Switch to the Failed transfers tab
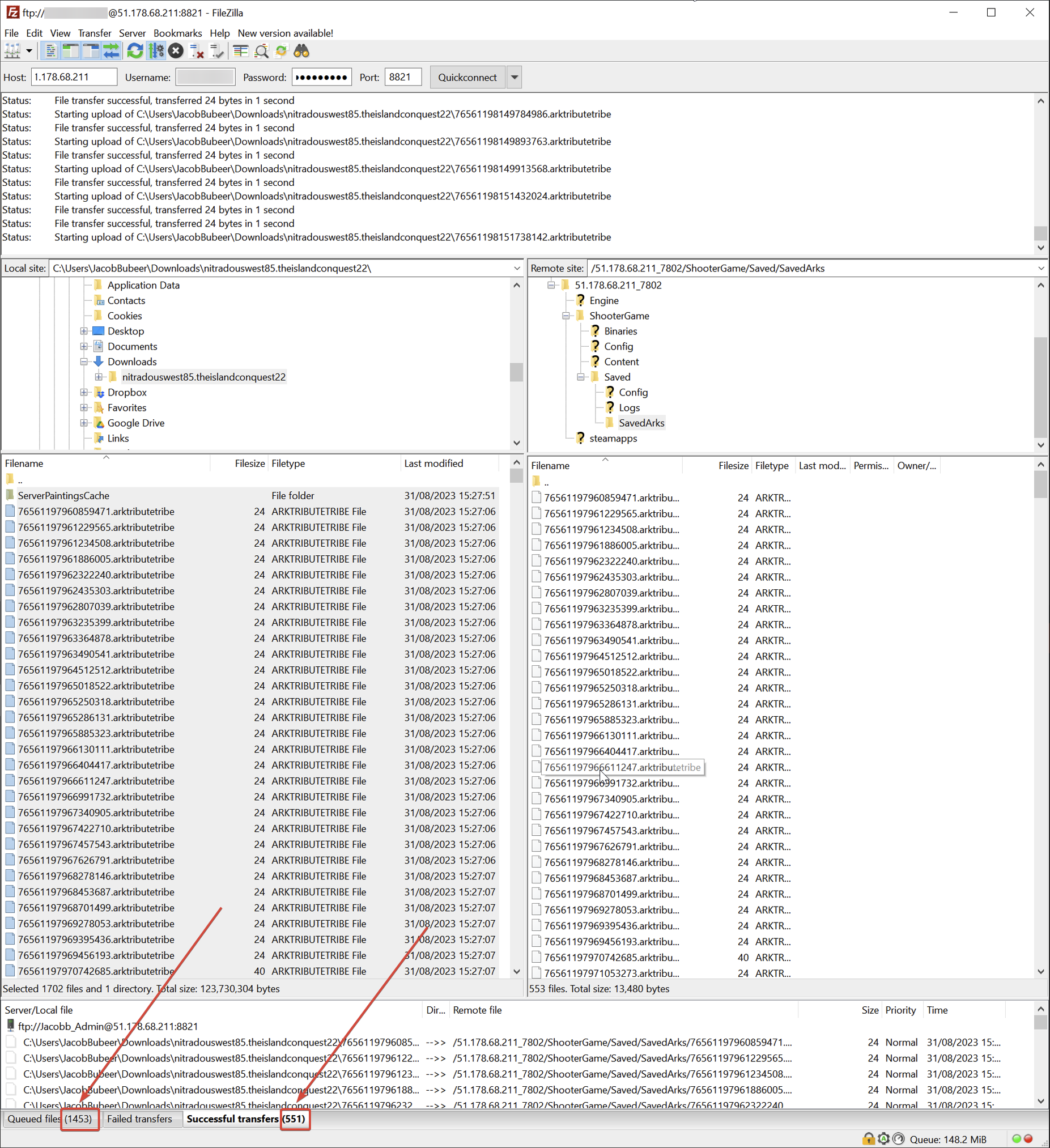 pos(139,1119)
